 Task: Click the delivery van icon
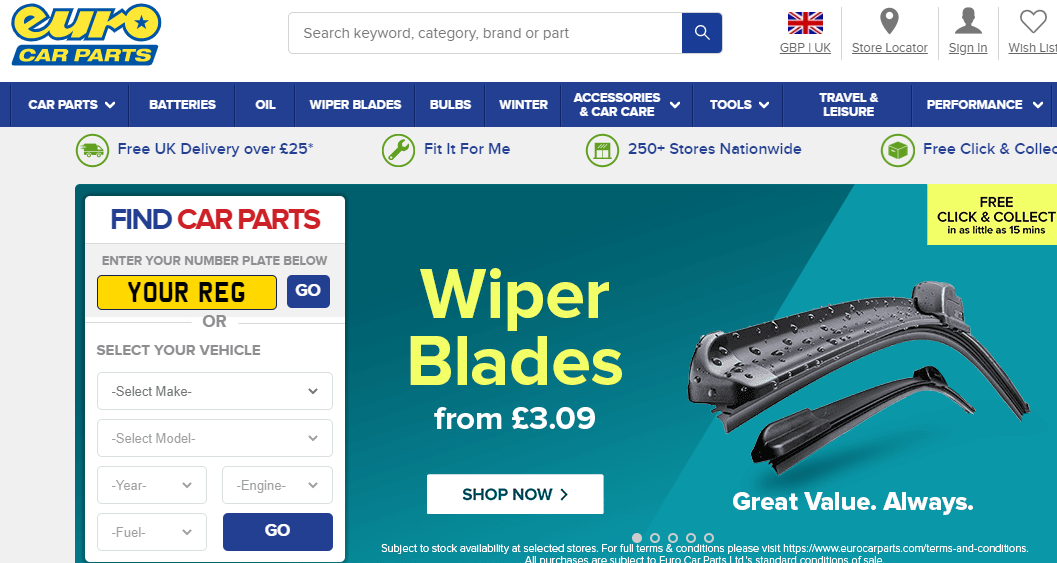click(92, 150)
